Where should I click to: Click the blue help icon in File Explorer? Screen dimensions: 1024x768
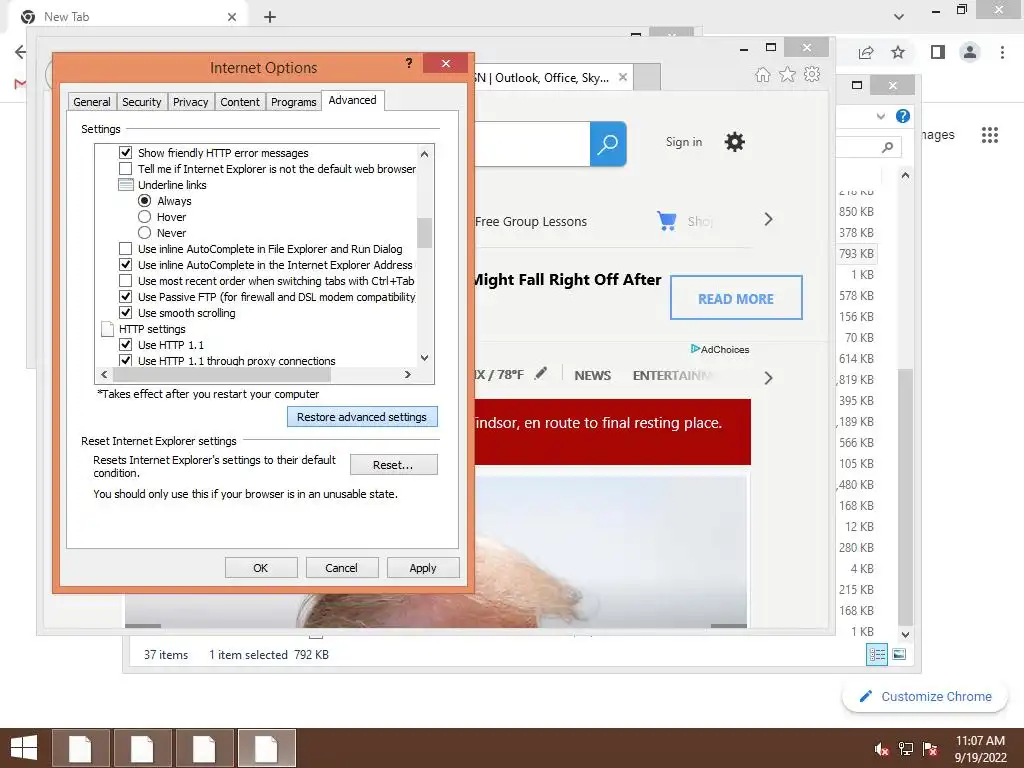pos(903,116)
